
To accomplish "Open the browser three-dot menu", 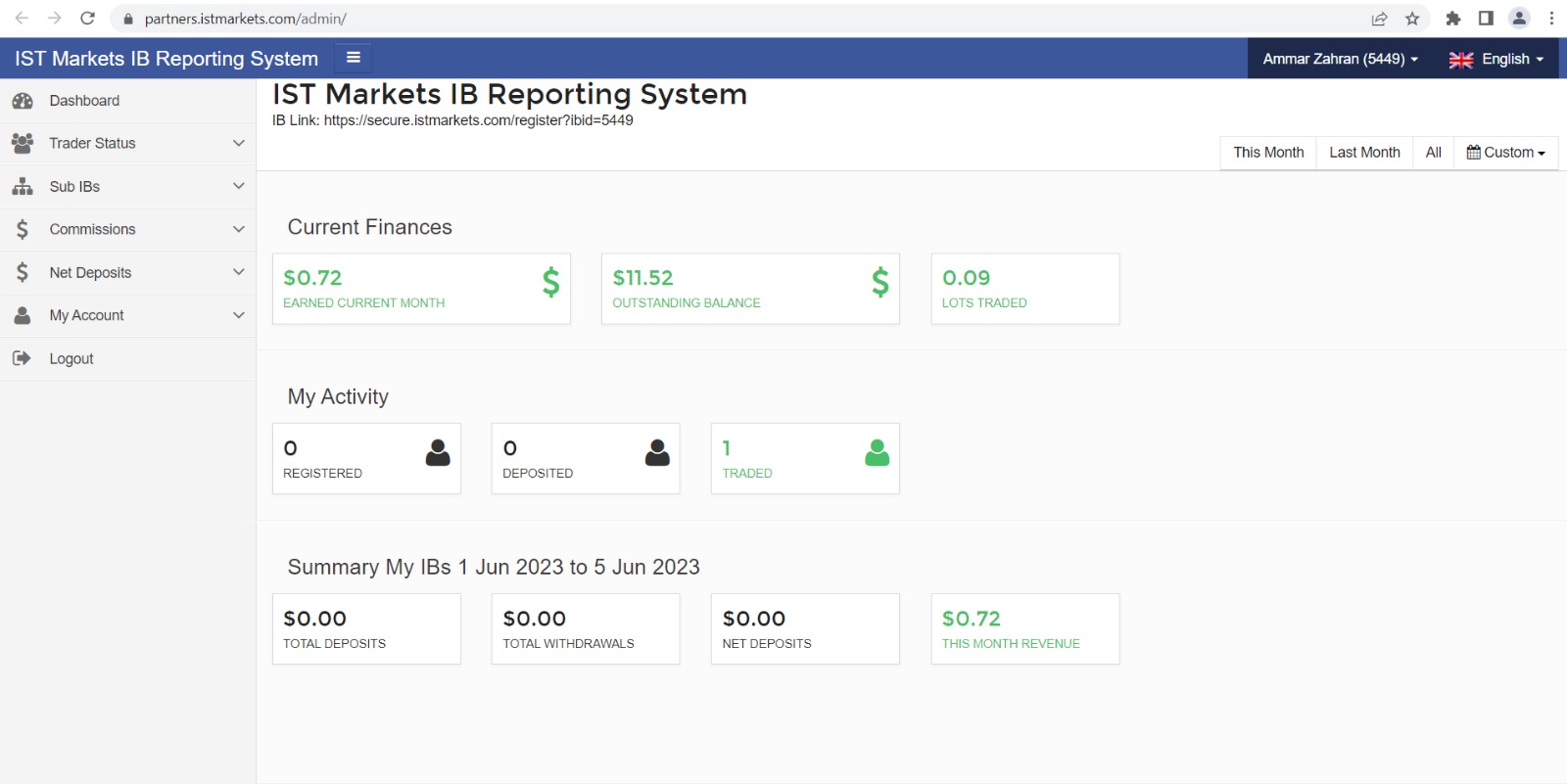I will coord(1552,19).
